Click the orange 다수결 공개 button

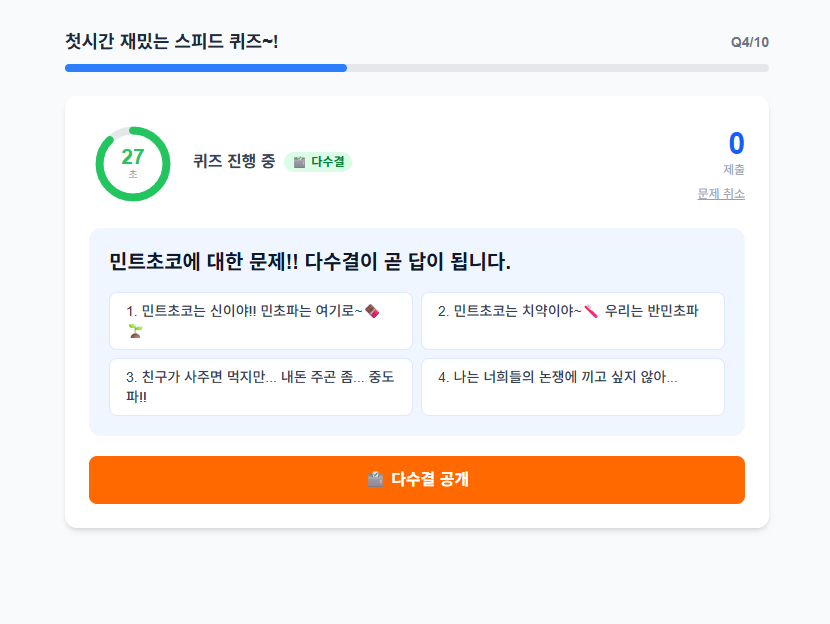click(417, 480)
